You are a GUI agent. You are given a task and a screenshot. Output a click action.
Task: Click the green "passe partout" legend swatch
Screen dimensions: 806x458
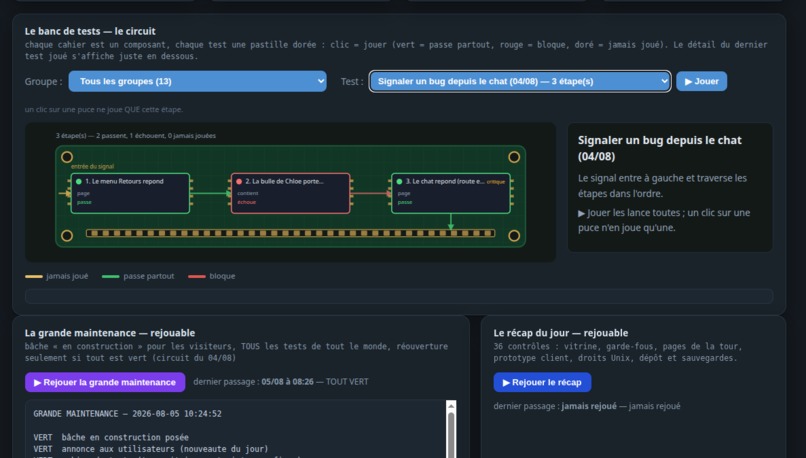pos(111,277)
